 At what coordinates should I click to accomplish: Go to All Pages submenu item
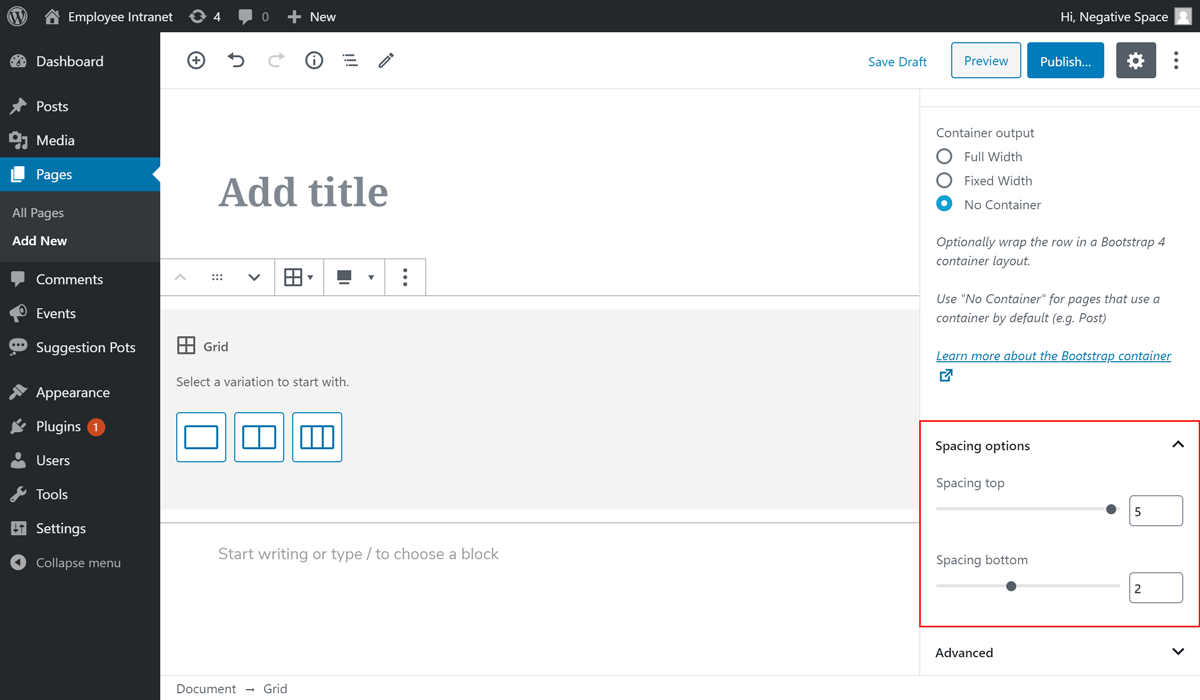[x=38, y=213]
